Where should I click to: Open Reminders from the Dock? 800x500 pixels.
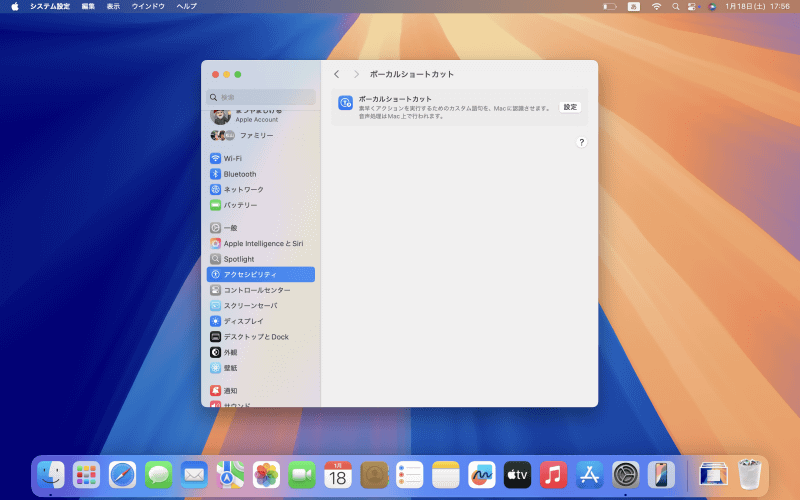[x=410, y=475]
